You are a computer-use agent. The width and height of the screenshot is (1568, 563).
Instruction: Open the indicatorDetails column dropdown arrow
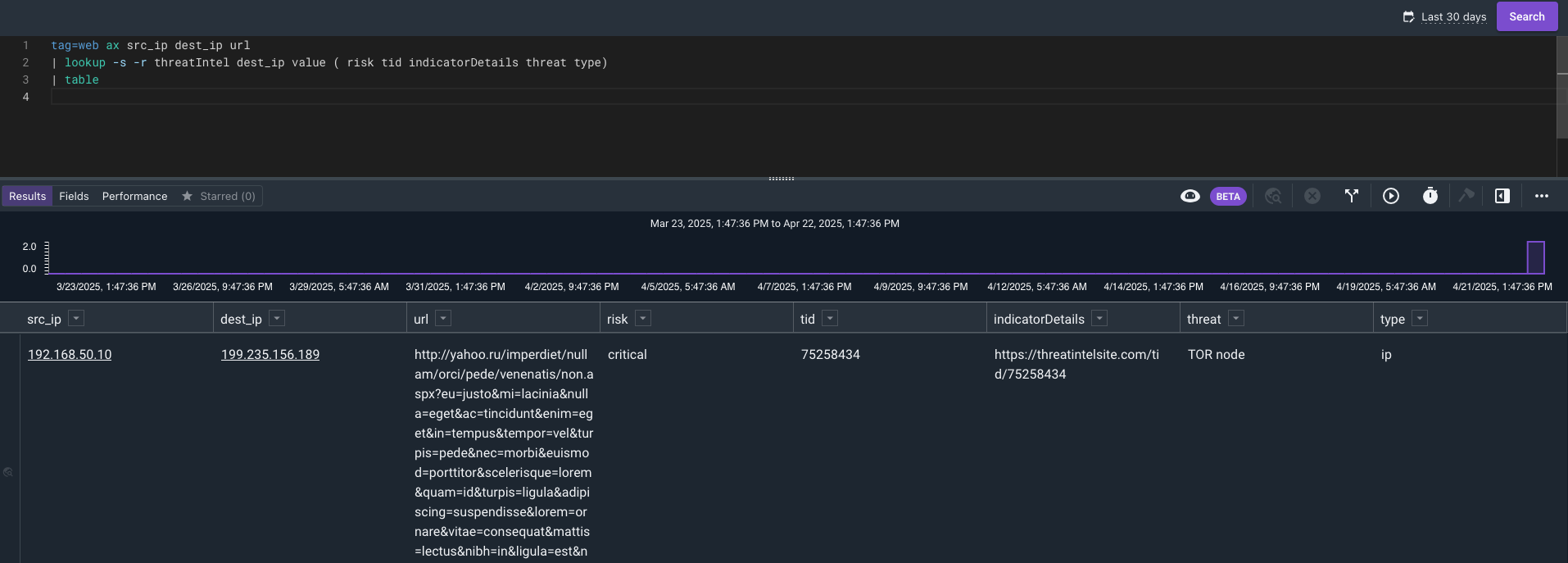pos(1099,318)
